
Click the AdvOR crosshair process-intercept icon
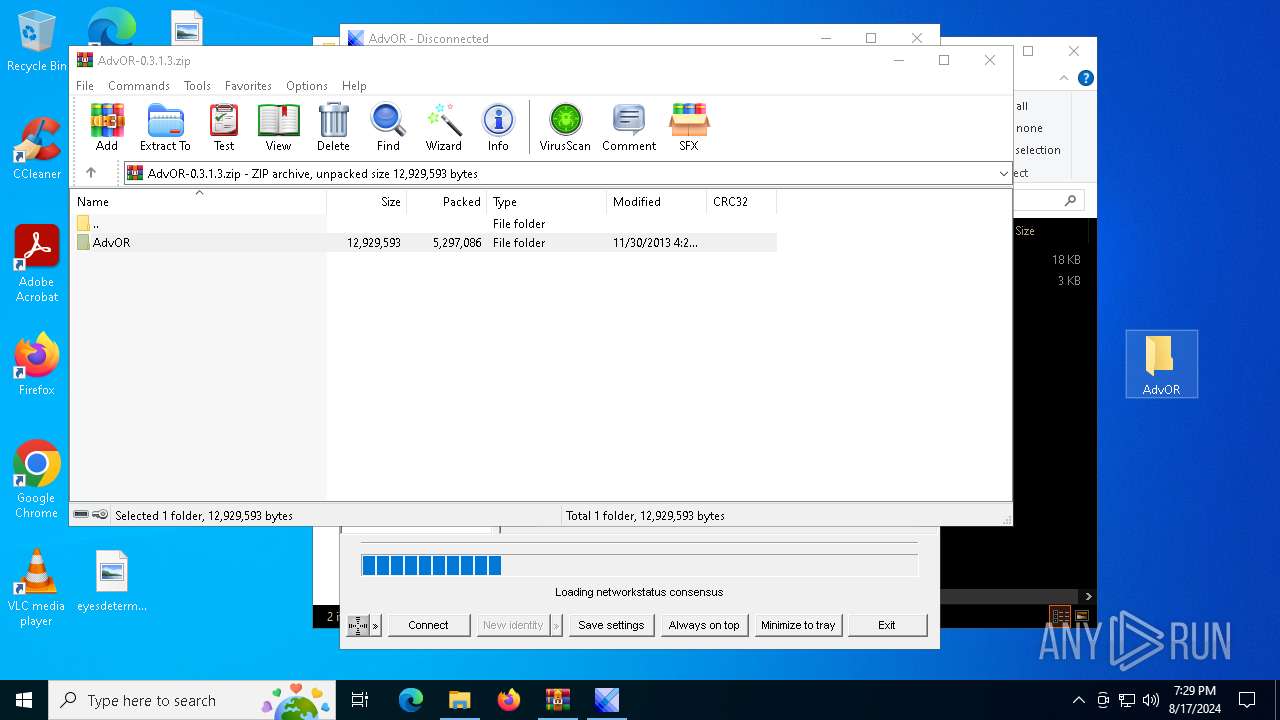point(358,625)
